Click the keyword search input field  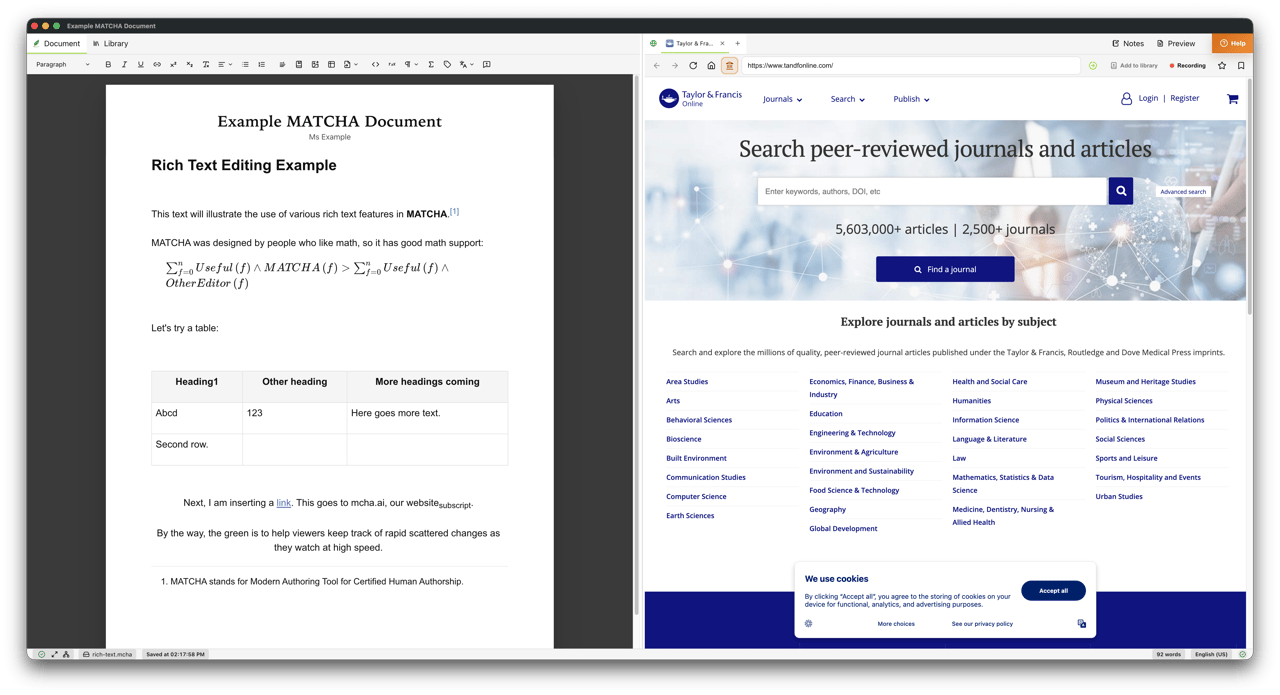pos(932,191)
